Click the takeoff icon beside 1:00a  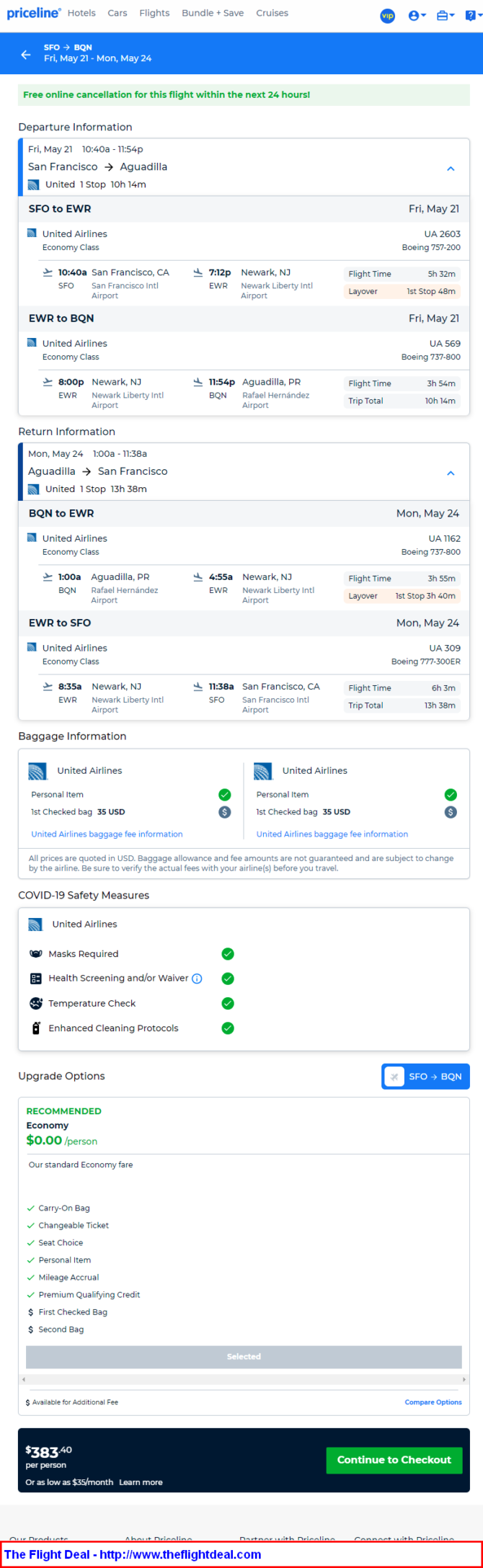48,577
